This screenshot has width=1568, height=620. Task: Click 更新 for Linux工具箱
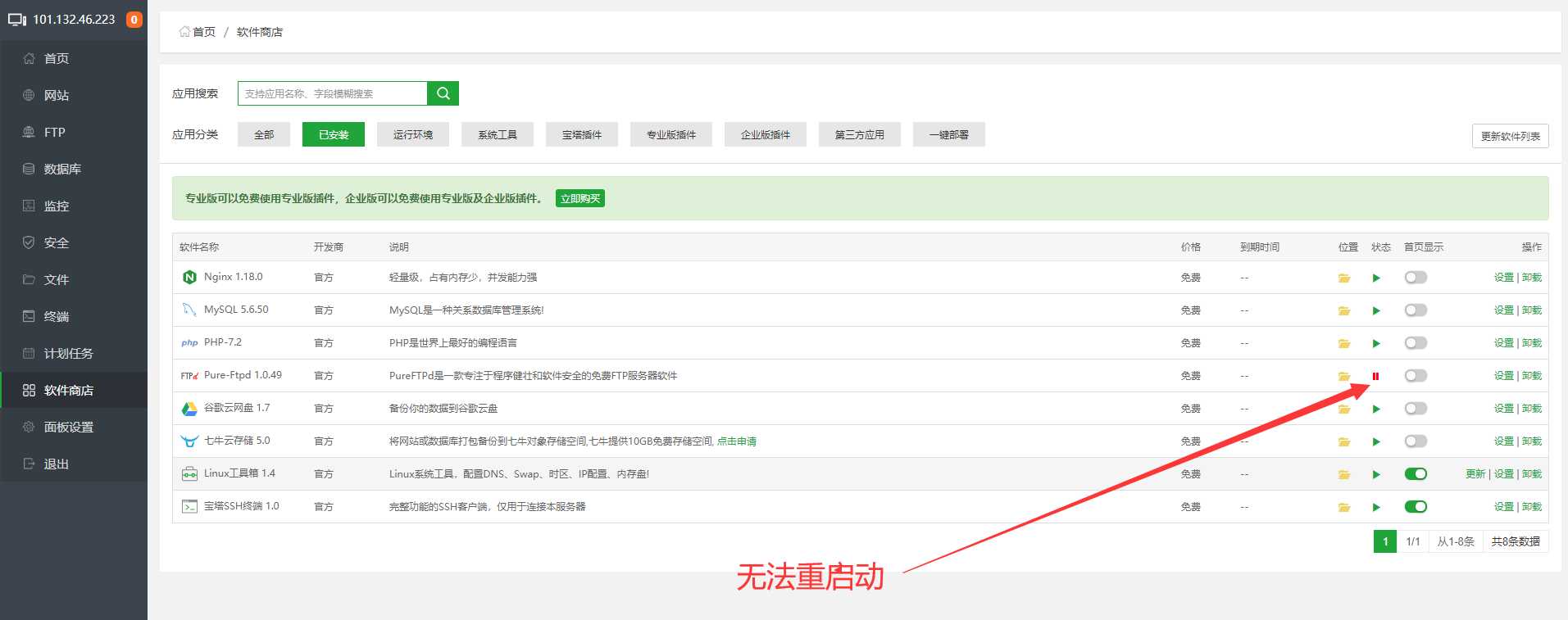point(1475,474)
